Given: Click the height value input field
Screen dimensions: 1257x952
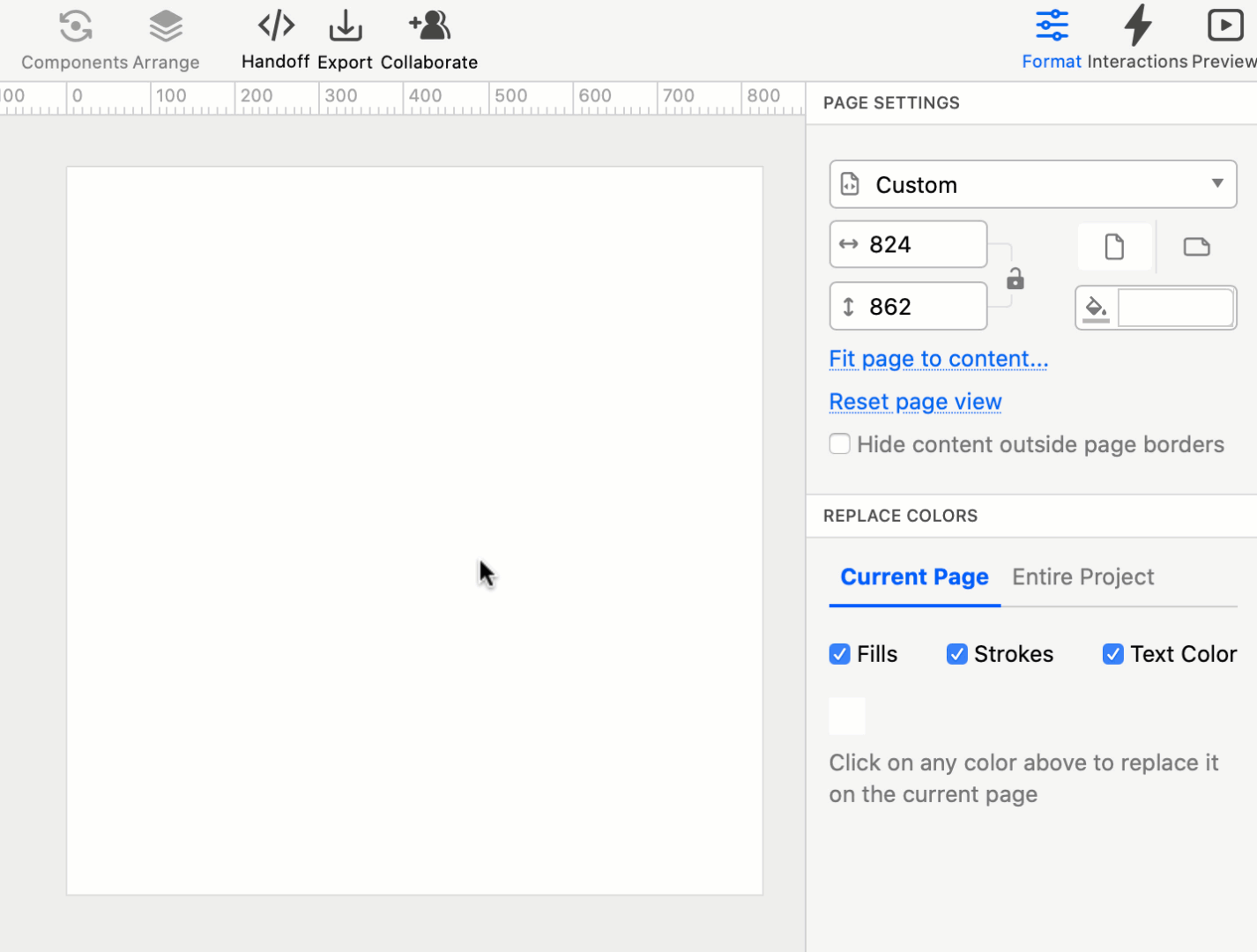Looking at the screenshot, I should coord(917,306).
